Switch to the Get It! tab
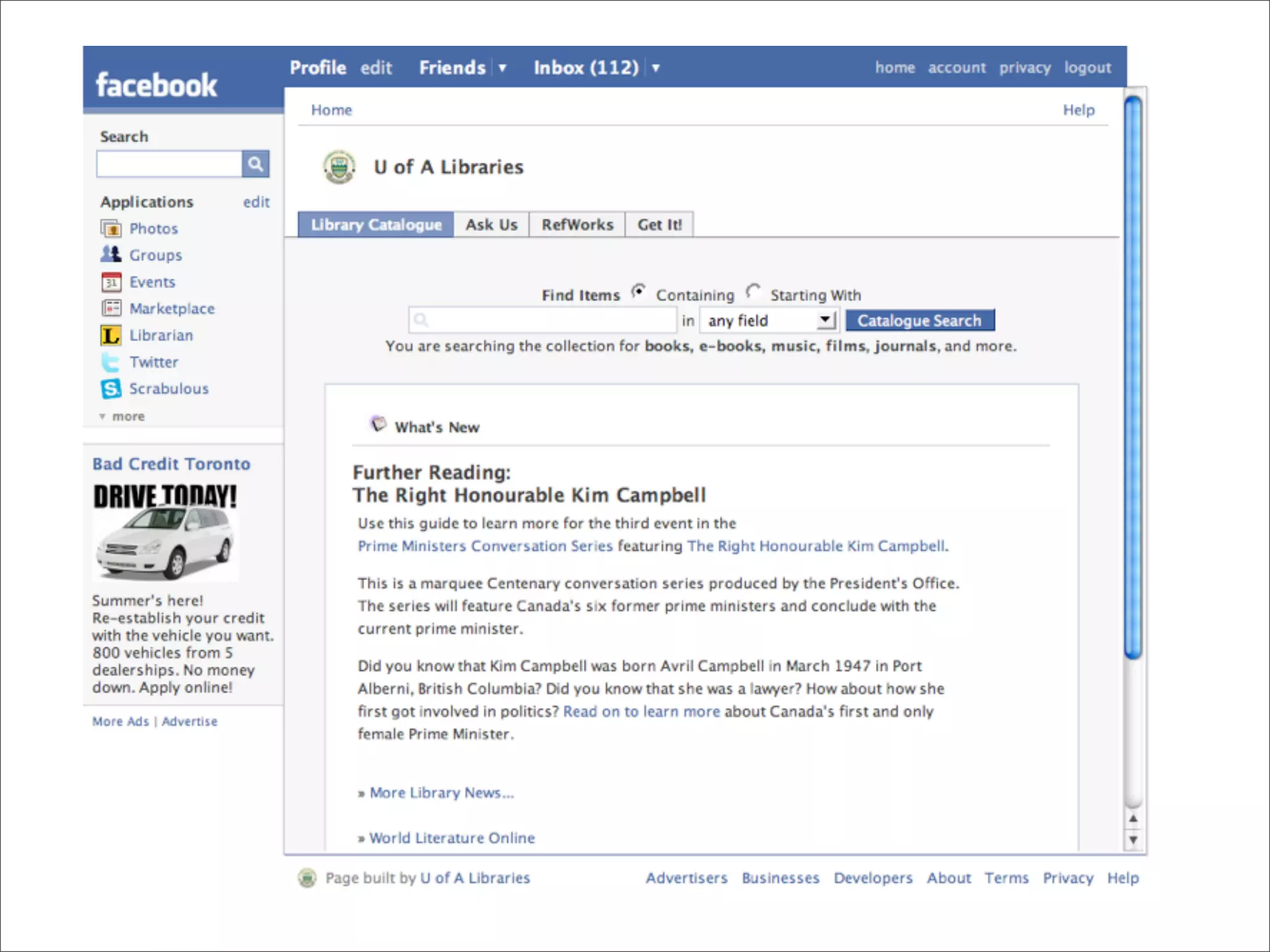The image size is (1270, 952). coord(660,224)
